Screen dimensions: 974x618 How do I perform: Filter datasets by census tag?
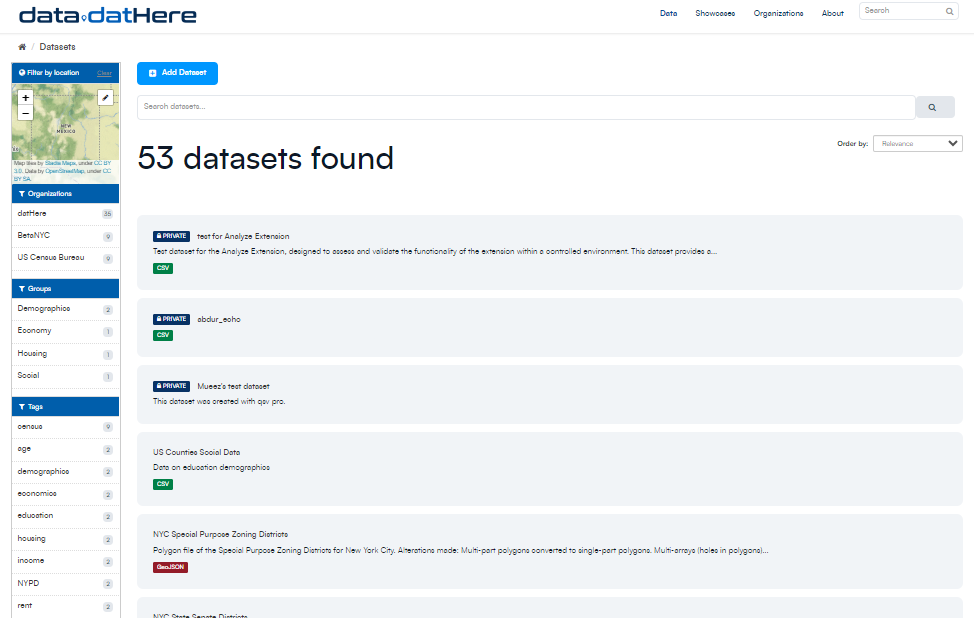[30, 426]
